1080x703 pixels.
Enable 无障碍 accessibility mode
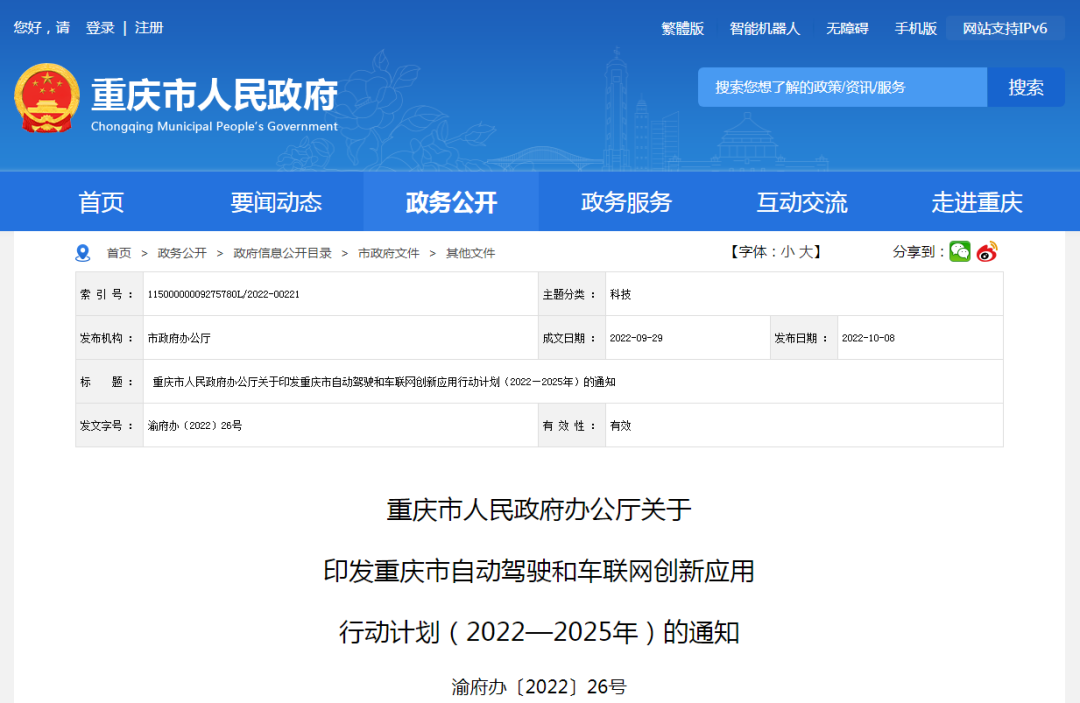[x=847, y=29]
